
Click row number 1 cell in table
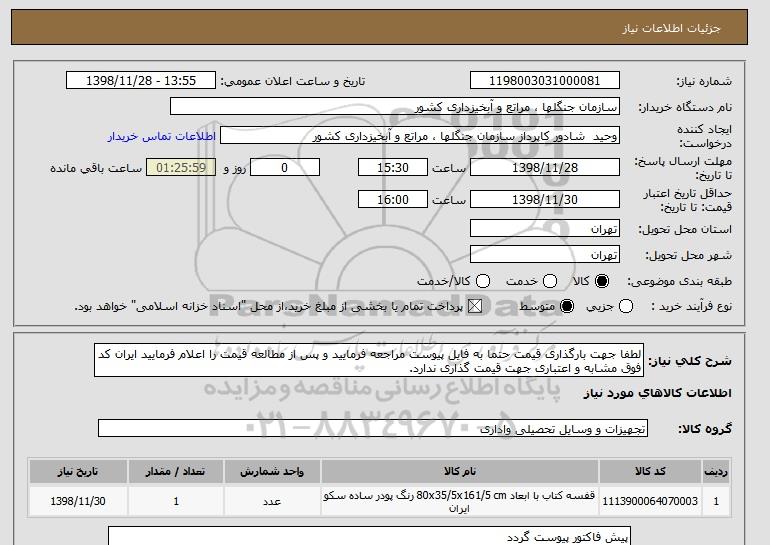(716, 501)
